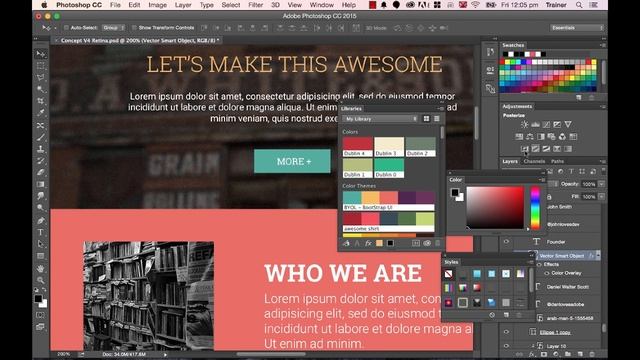Open the Swatches panel flyout menu
The width and height of the screenshot is (640, 360).
(603, 45)
